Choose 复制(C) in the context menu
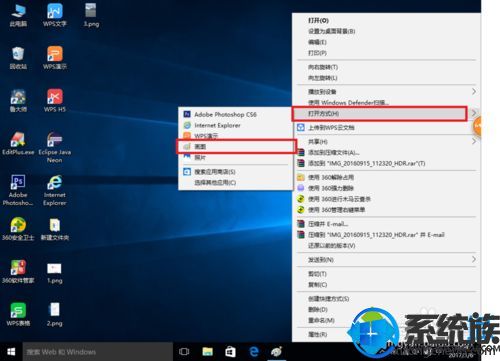This screenshot has height=361, width=500. pos(387,285)
